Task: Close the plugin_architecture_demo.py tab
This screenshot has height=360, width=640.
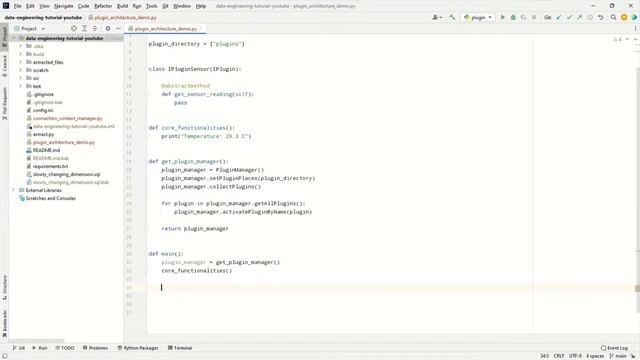Action: (x=202, y=29)
